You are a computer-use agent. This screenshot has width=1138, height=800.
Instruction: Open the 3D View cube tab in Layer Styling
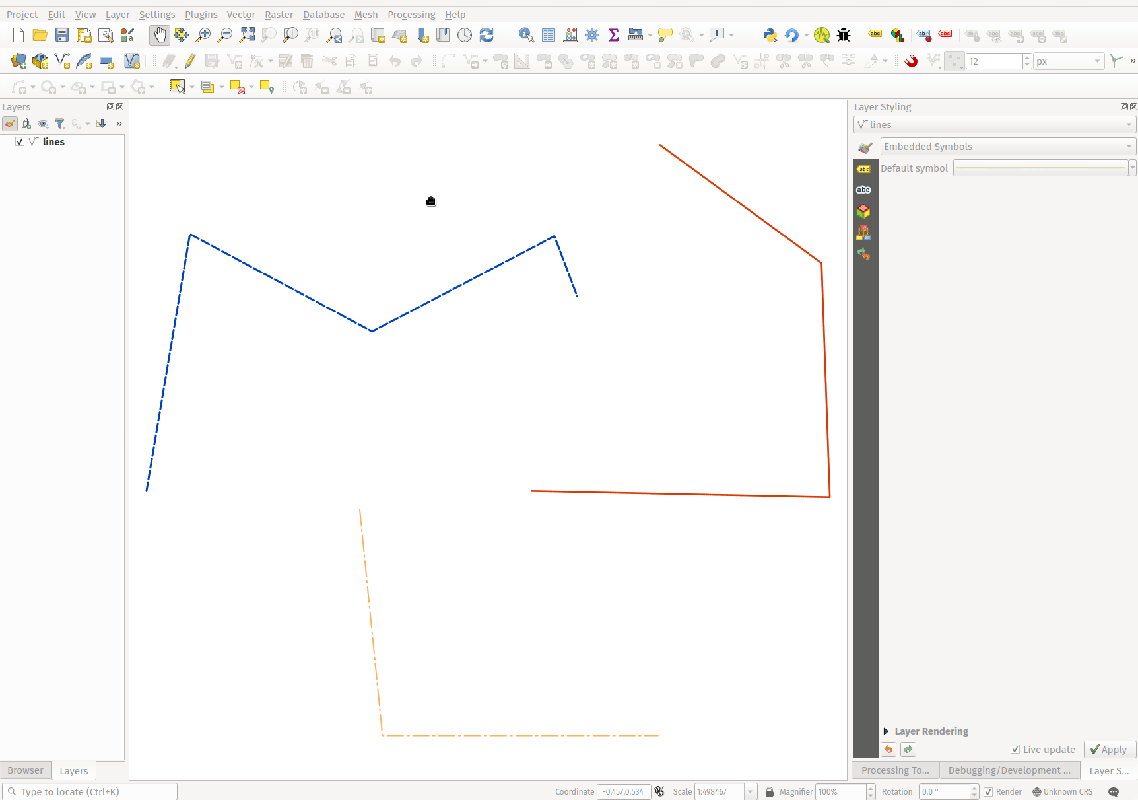tap(864, 211)
